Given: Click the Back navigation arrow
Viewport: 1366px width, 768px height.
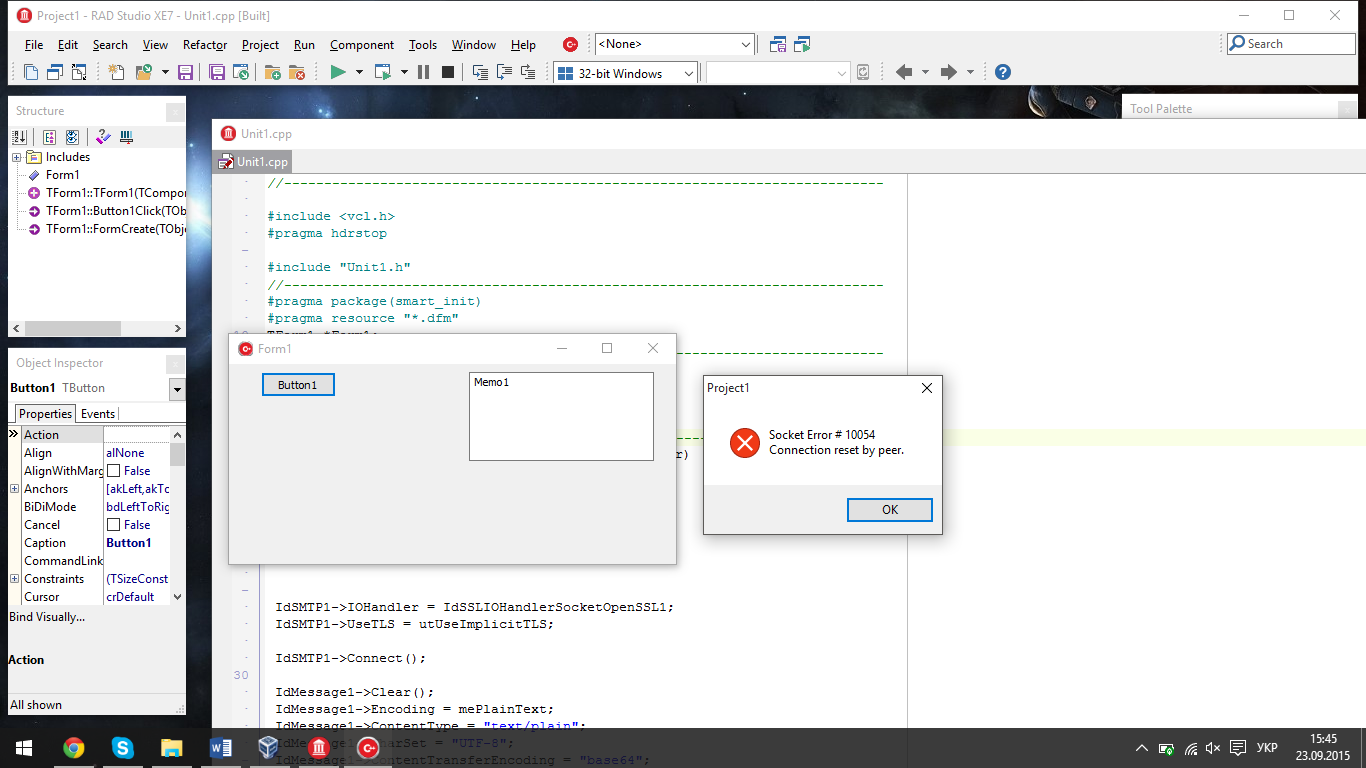Looking at the screenshot, I should [904, 72].
